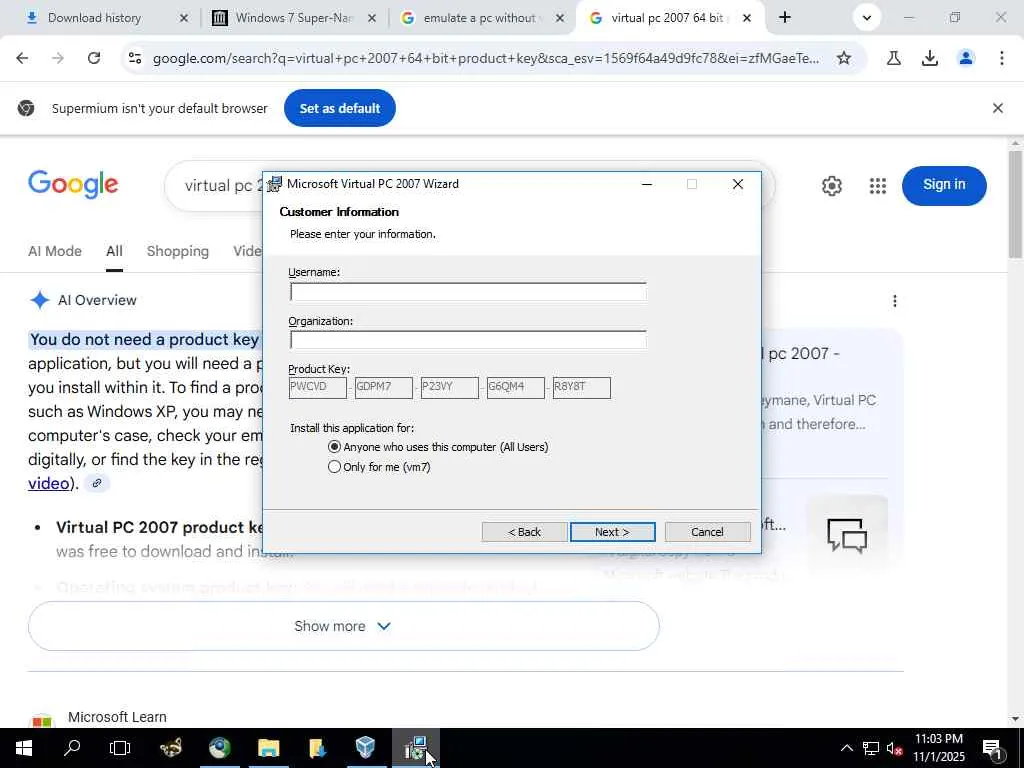Image resolution: width=1024 pixels, height=768 pixels.
Task: Open the browser three-dot menu
Action: click(x=1001, y=58)
